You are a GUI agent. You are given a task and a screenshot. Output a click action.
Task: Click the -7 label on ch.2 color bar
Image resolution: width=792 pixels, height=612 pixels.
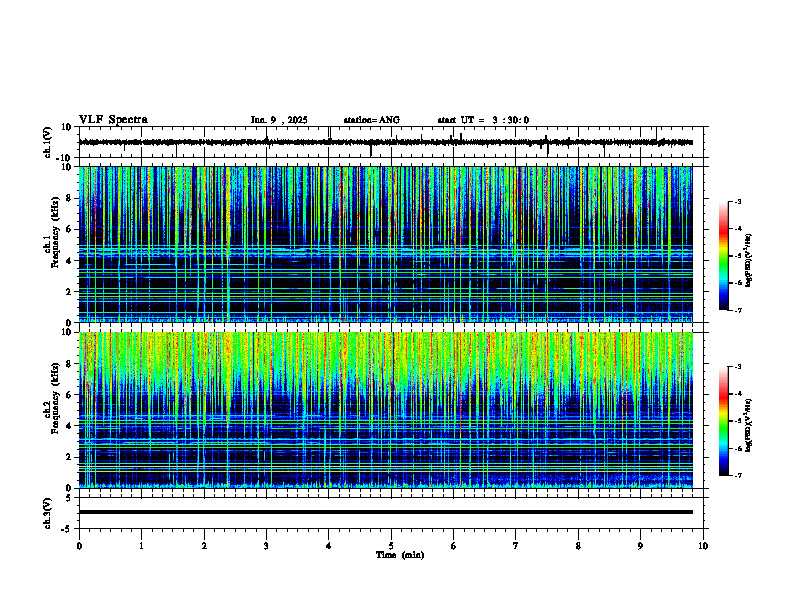click(737, 476)
